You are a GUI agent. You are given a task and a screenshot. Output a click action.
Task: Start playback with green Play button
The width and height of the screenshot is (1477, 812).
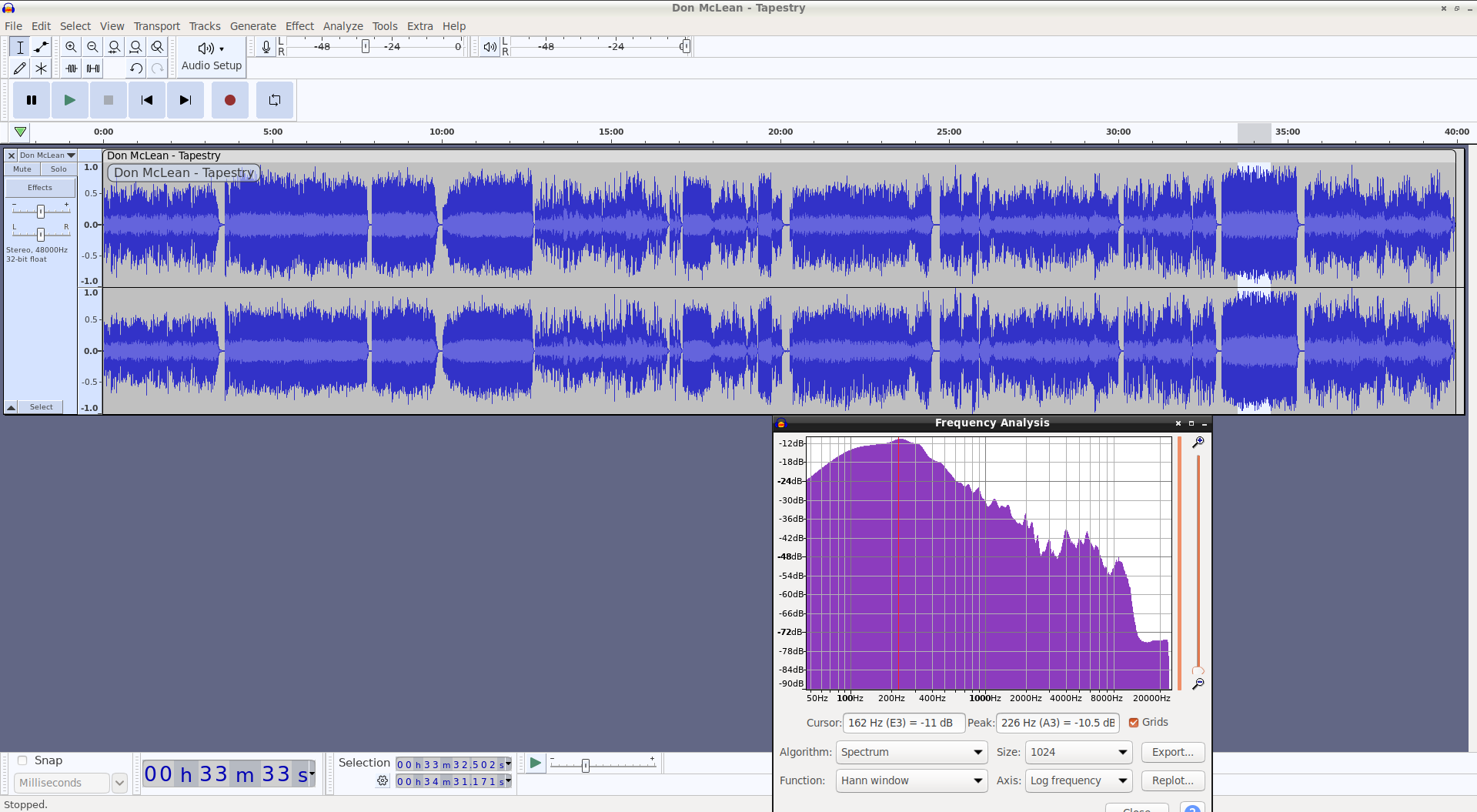pos(70,100)
